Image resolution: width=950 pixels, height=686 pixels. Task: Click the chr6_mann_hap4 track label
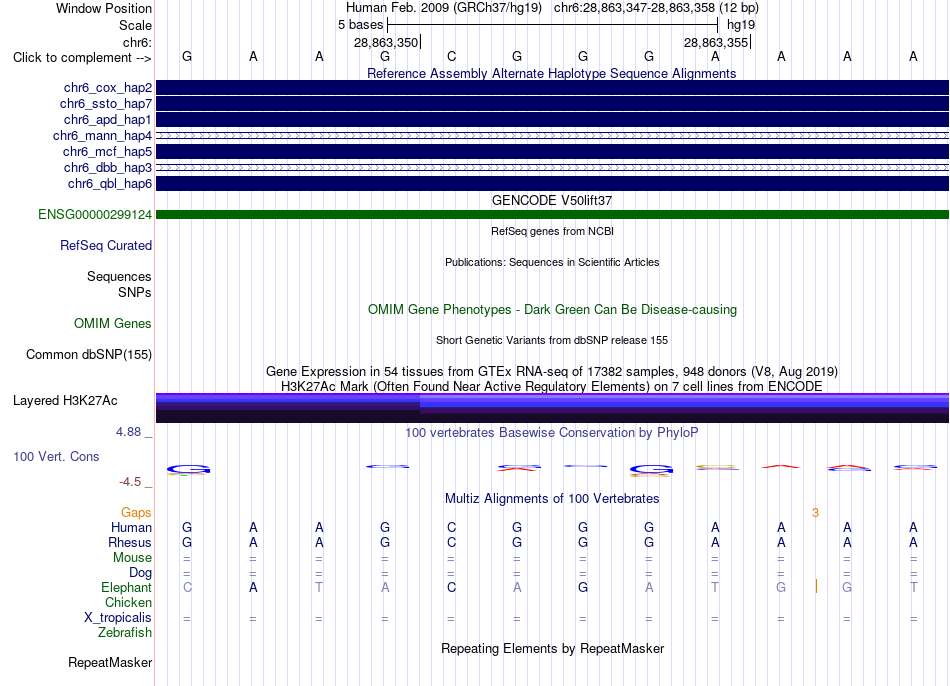click(102, 136)
